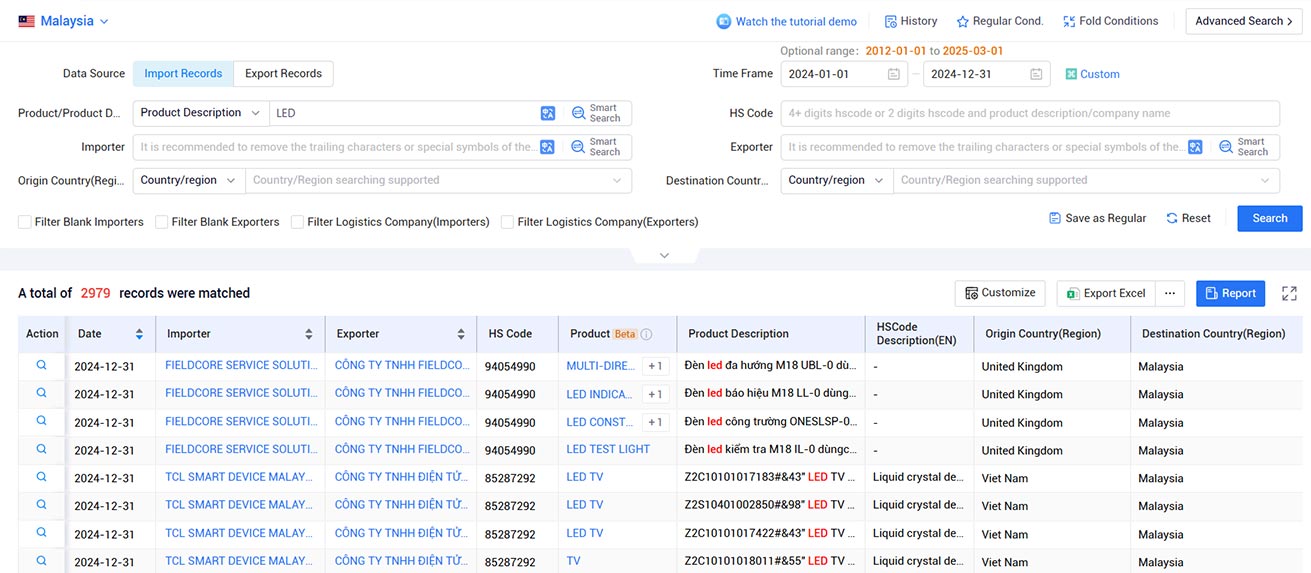
Task: Open origin Country/region type dropdown
Action: [189, 180]
